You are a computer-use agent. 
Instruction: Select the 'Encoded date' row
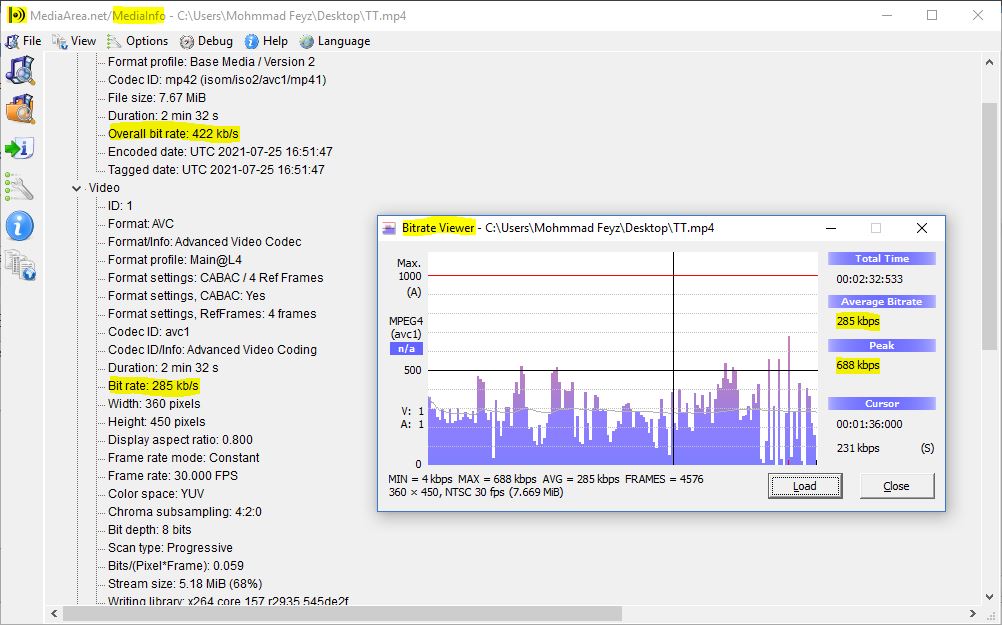(x=220, y=152)
